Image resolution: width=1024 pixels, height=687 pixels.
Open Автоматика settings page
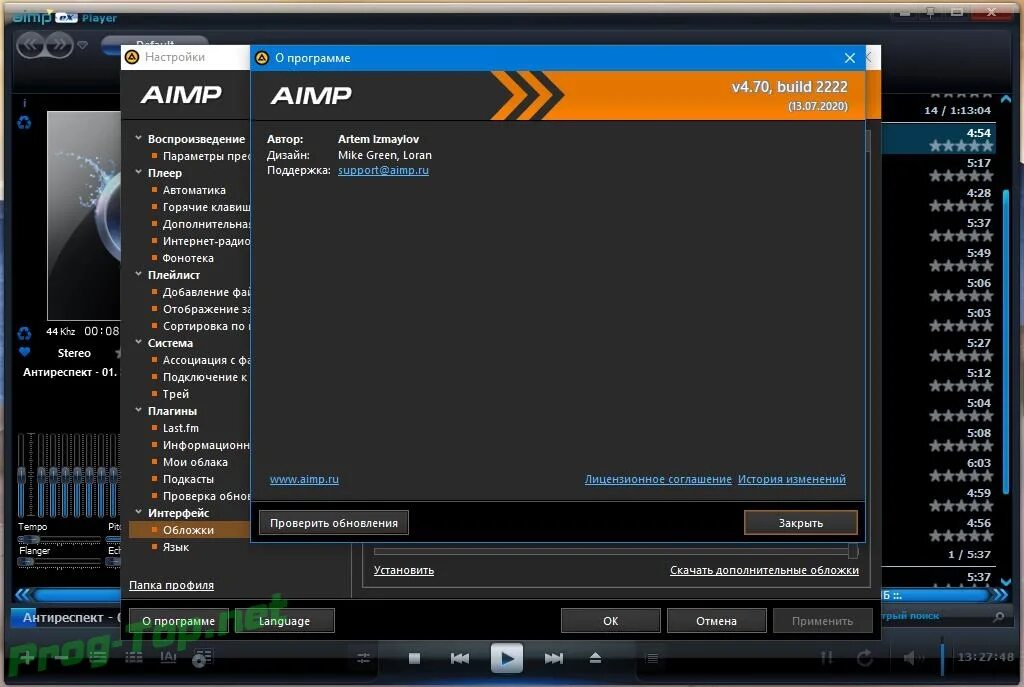tap(194, 190)
